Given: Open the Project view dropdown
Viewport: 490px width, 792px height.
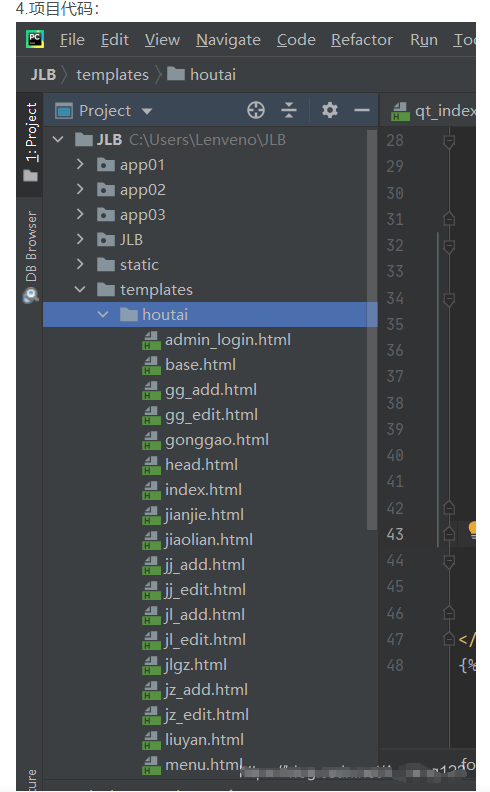Looking at the screenshot, I should (147, 111).
